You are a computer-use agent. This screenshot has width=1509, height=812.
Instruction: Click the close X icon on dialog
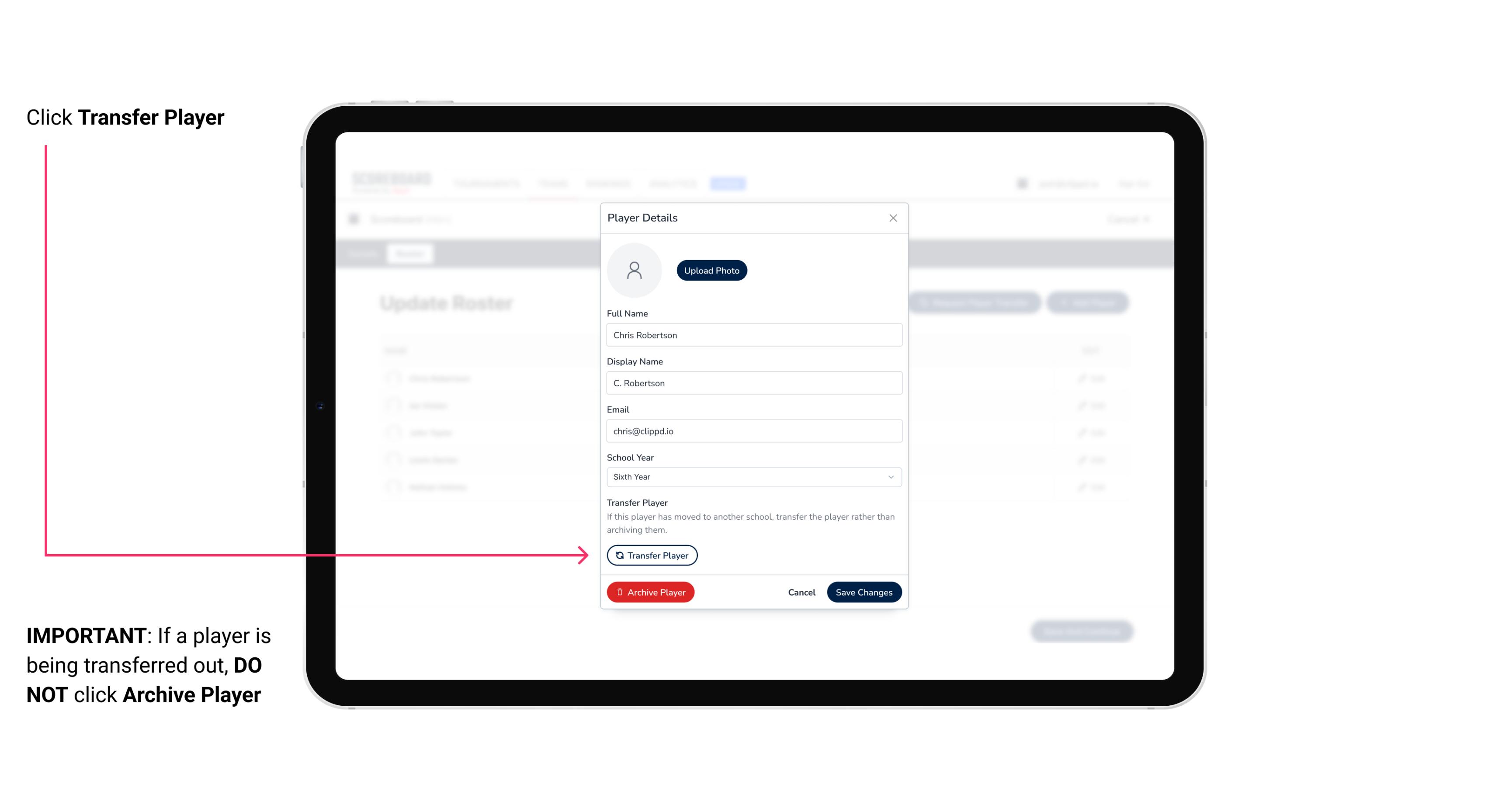(x=893, y=218)
